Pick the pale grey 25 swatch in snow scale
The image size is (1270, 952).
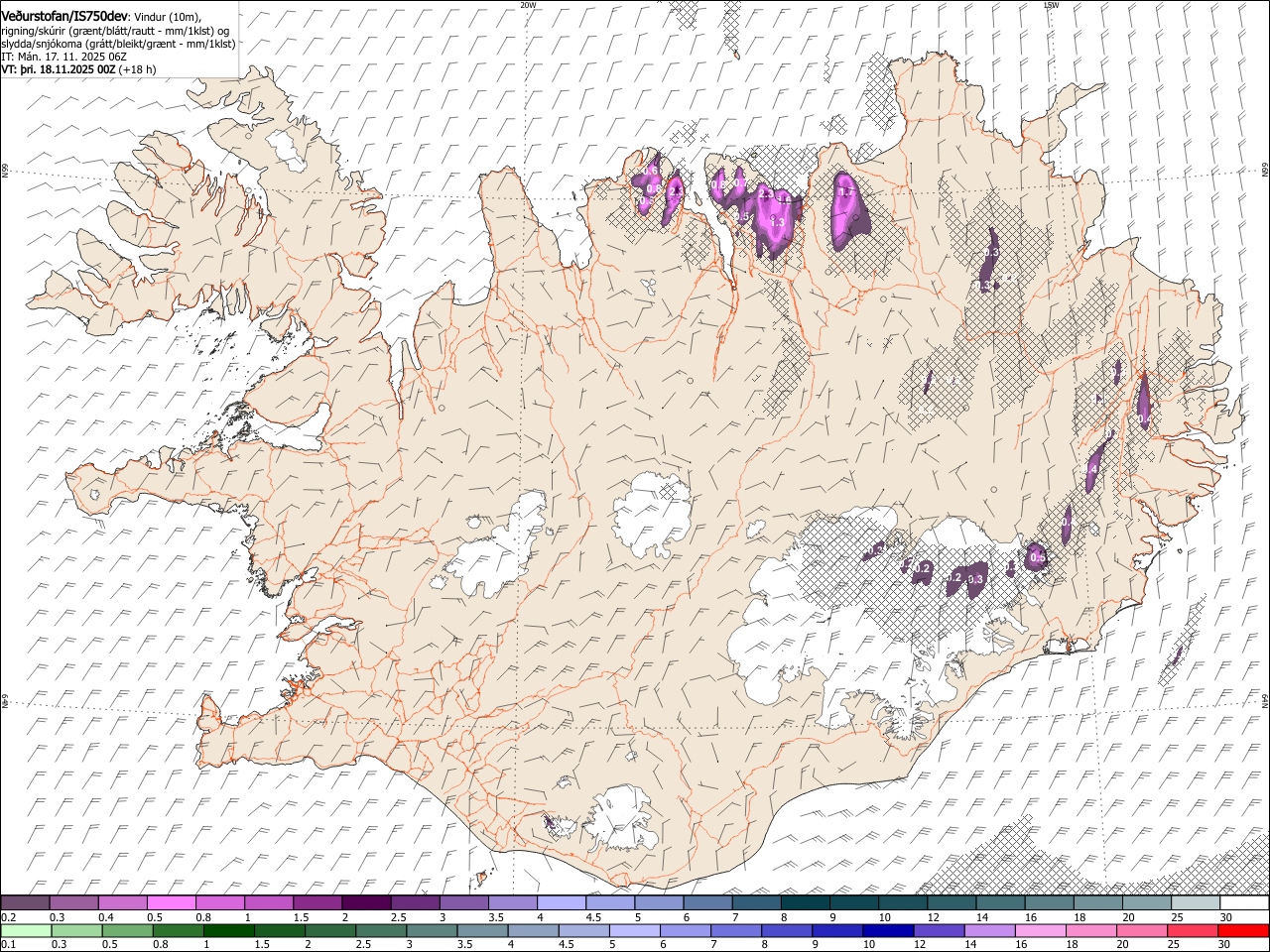point(1196,903)
